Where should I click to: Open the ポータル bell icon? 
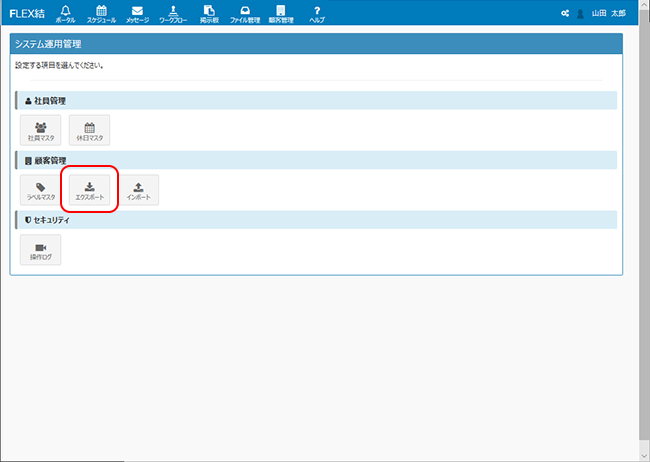[65, 14]
